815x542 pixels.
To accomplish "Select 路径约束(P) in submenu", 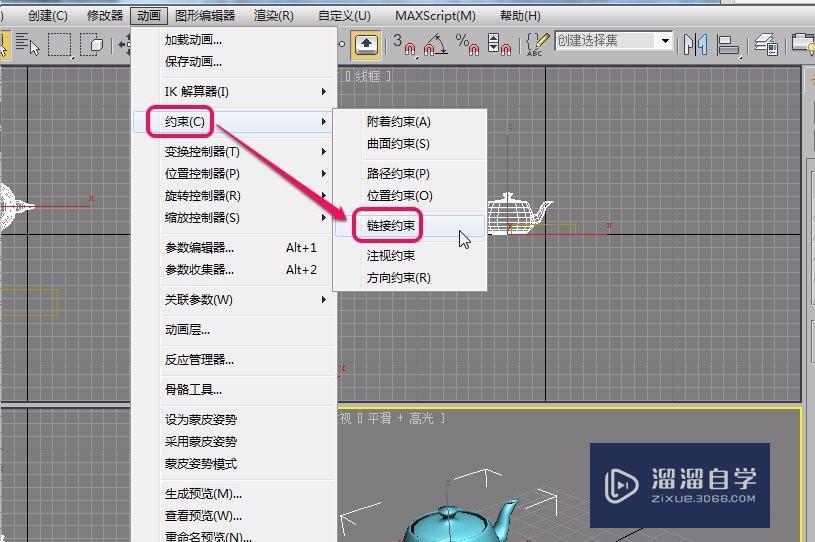I will pyautogui.click(x=410, y=174).
